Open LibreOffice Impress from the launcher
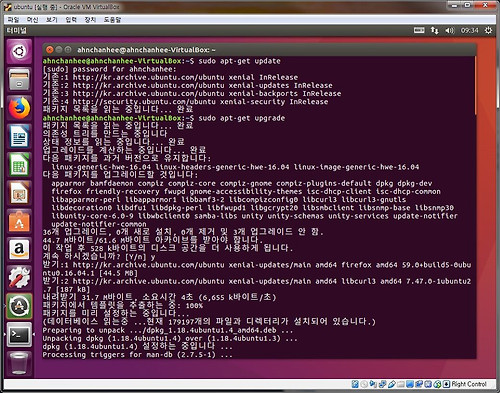Viewport: 500px width, 393px height. (x=19, y=193)
